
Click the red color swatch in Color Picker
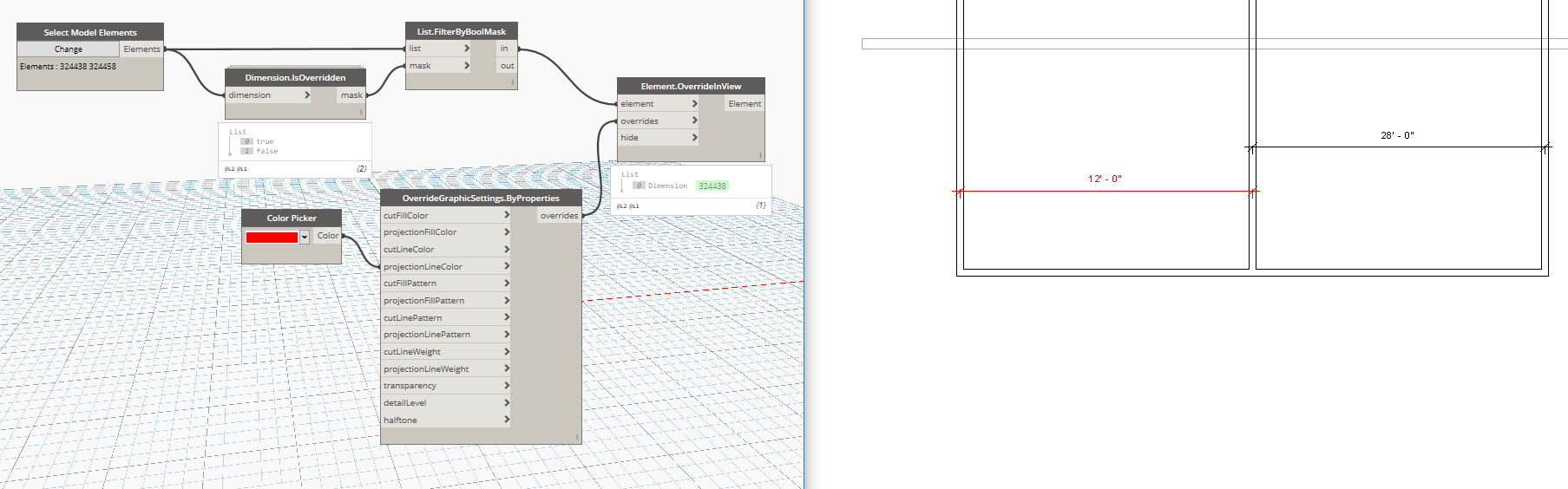click(x=272, y=237)
